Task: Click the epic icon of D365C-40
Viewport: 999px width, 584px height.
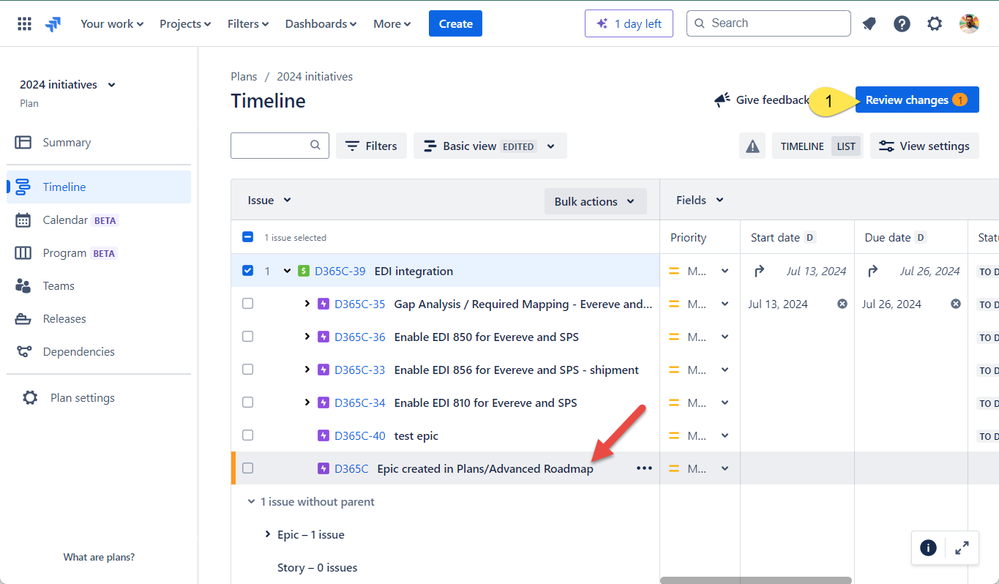Action: coord(324,436)
